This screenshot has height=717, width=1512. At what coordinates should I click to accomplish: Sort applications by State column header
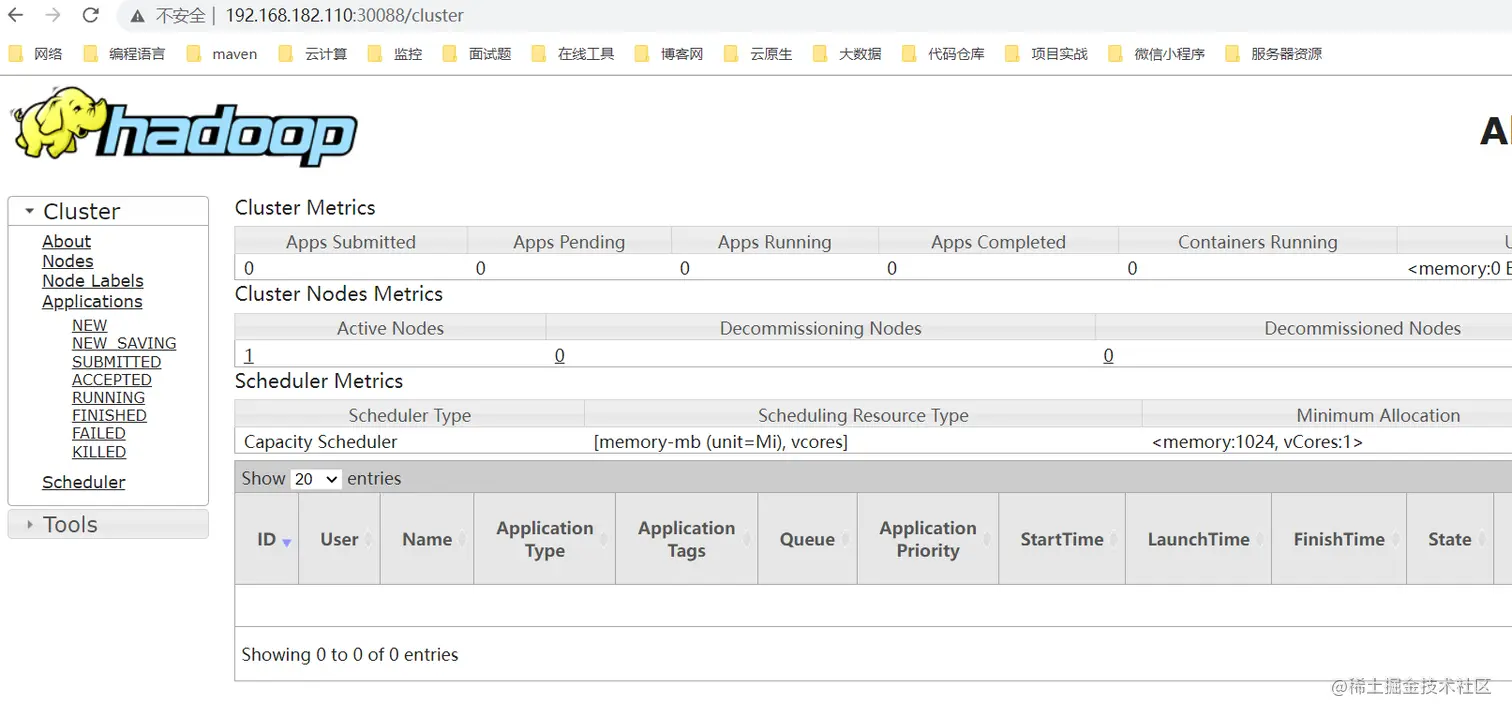click(1449, 539)
